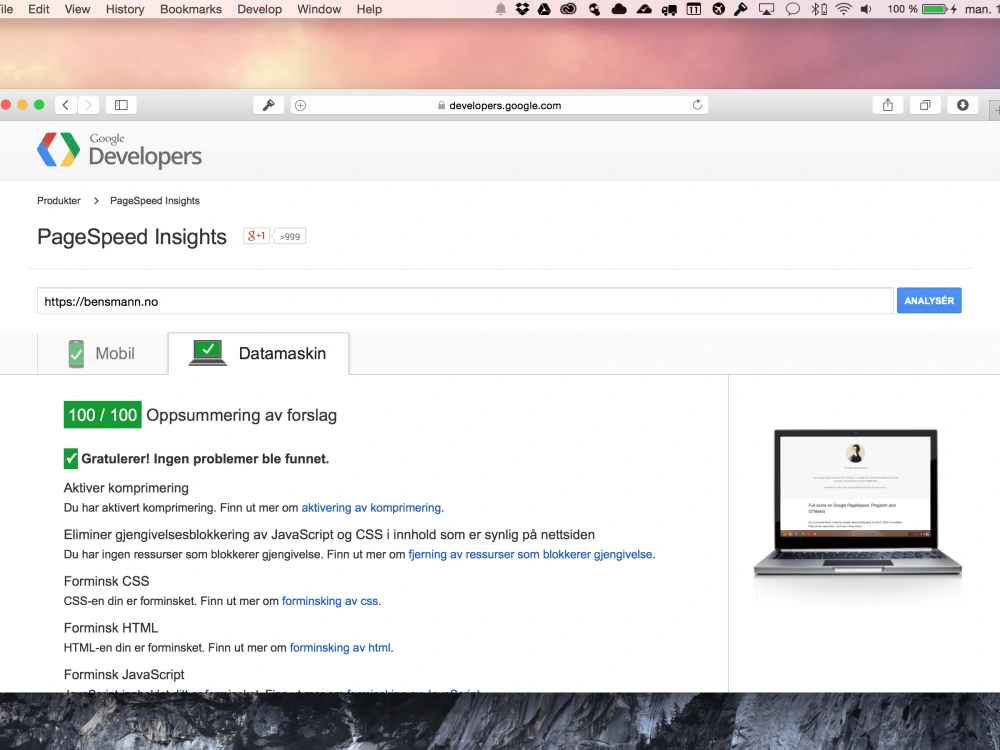Click the plus icon in address bar
The image size is (1000, 750).
tap(300, 105)
